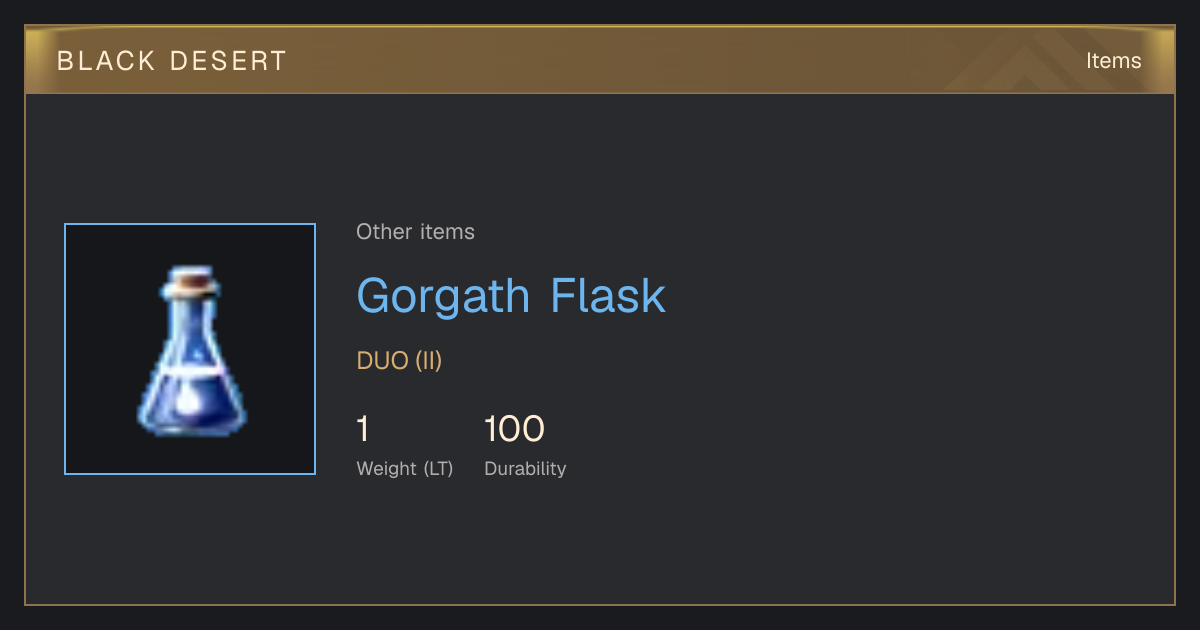Click the DUO (II) enhancement level text

pos(399,361)
